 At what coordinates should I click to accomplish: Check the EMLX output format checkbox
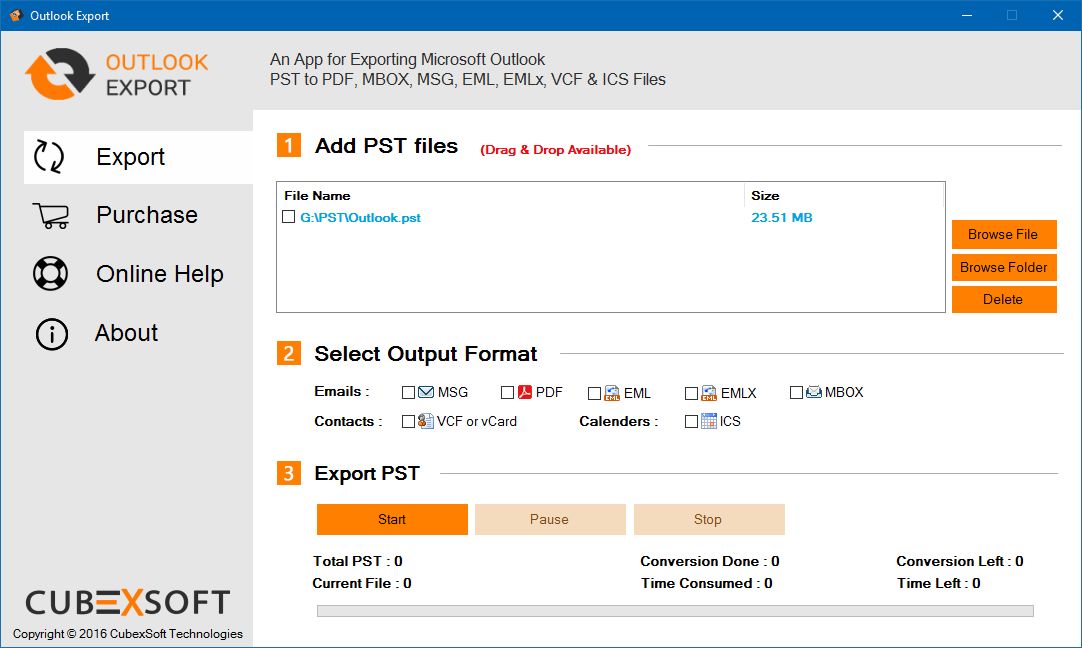coord(691,393)
